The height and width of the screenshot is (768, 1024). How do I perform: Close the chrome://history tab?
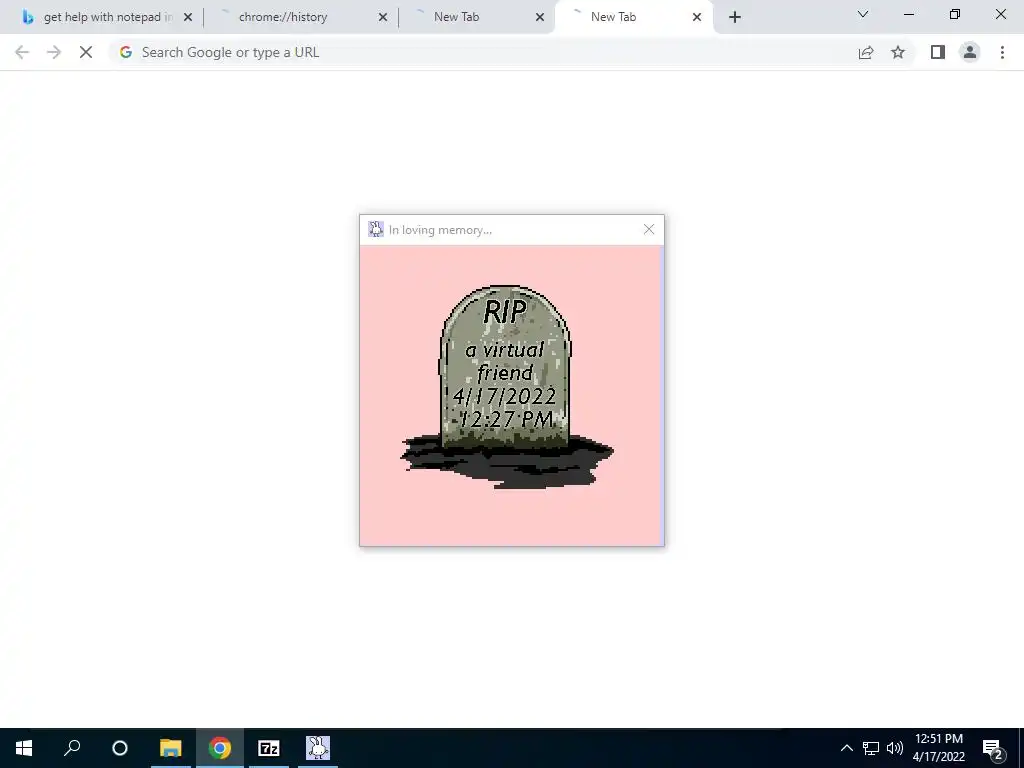383,17
